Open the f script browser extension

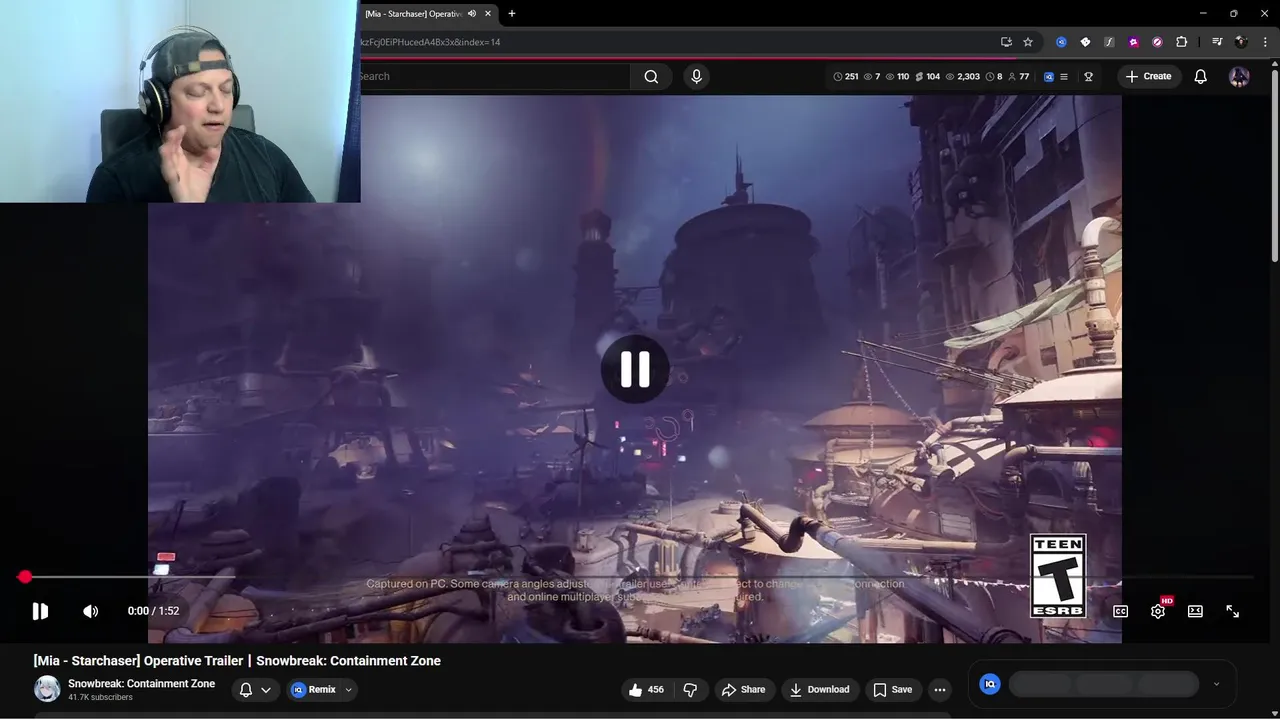[x=1109, y=42]
